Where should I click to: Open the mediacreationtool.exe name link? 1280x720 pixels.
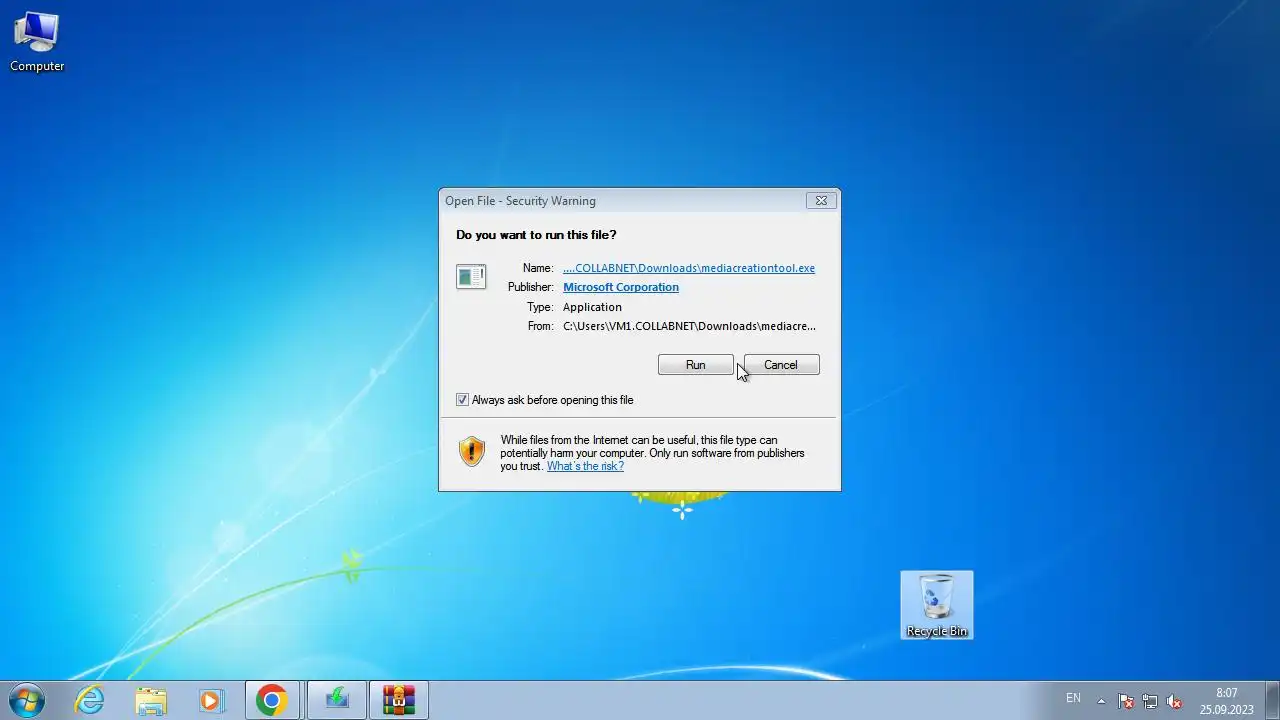[x=689, y=268]
